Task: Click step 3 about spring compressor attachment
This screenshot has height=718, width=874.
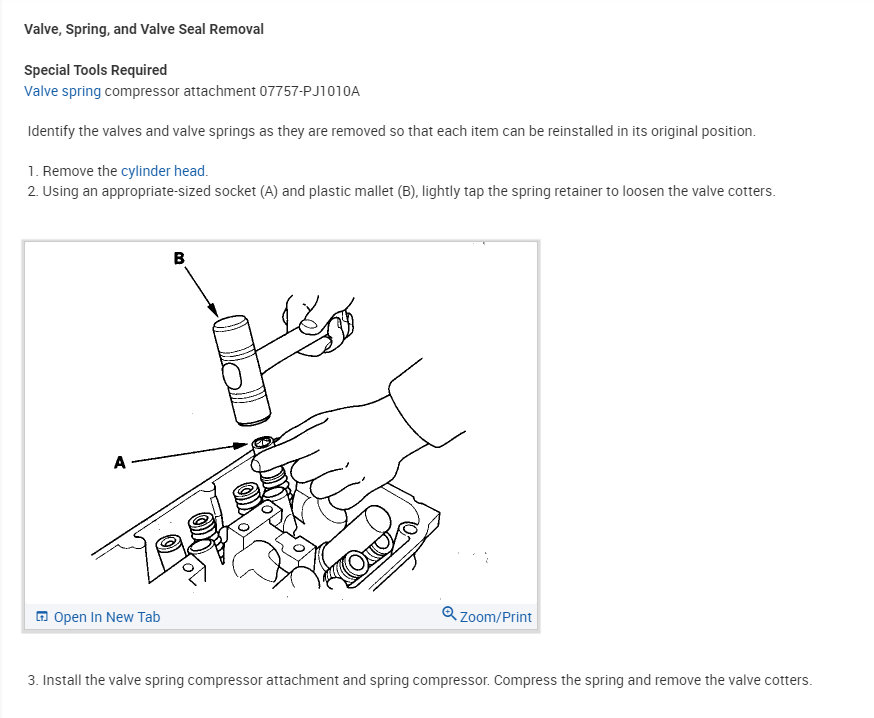Action: click(419, 680)
